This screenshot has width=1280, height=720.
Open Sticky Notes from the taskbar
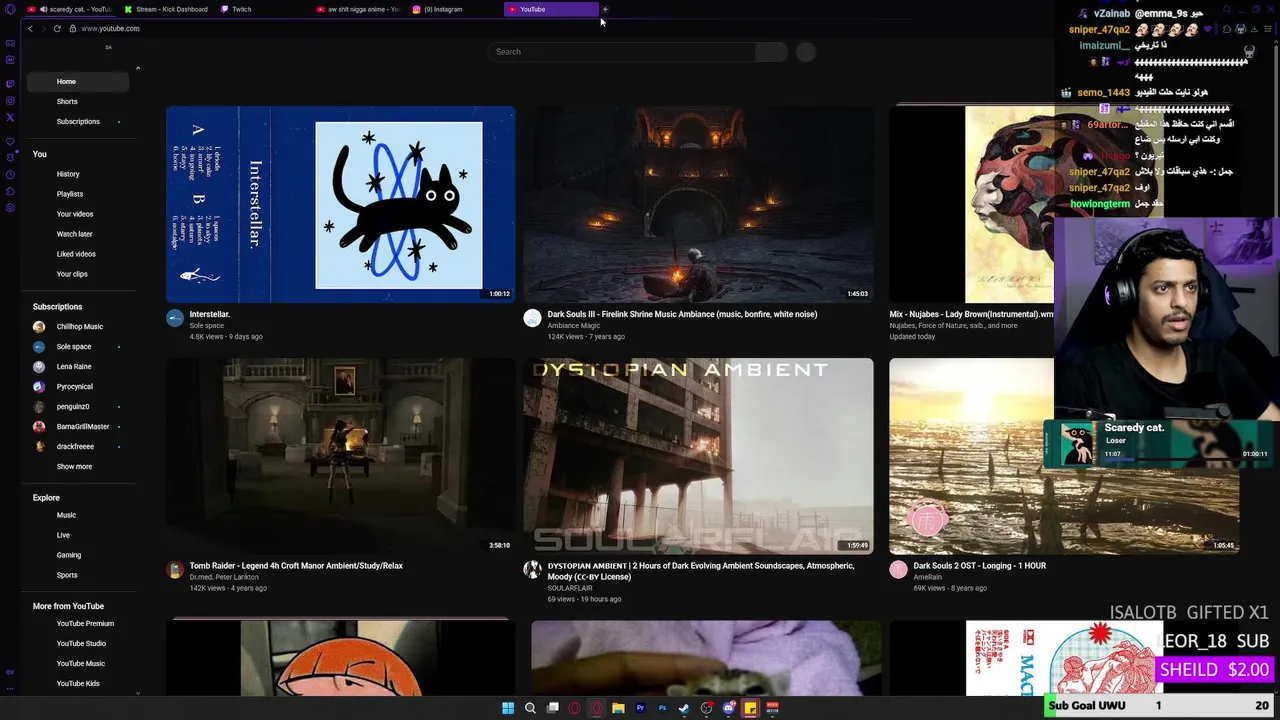tap(750, 708)
